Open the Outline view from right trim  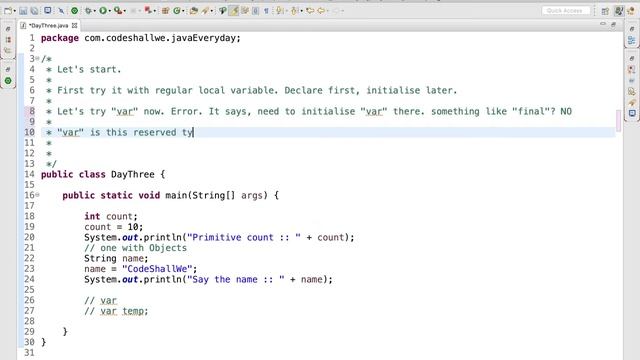[632, 40]
